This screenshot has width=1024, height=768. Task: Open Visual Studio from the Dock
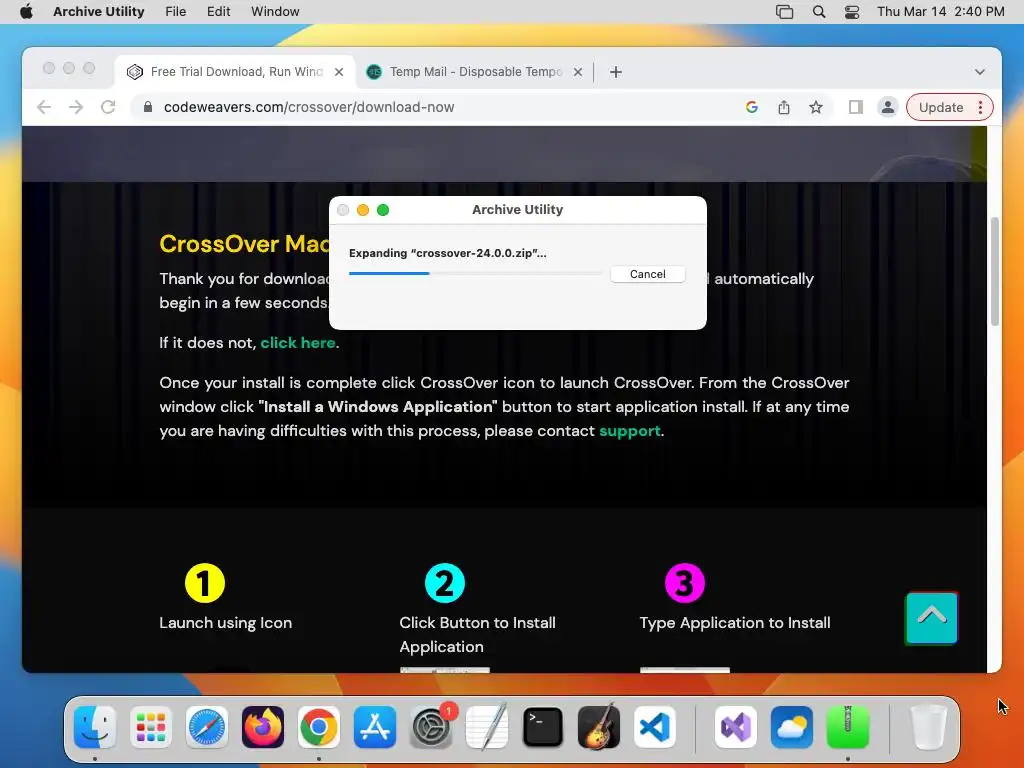click(x=736, y=727)
